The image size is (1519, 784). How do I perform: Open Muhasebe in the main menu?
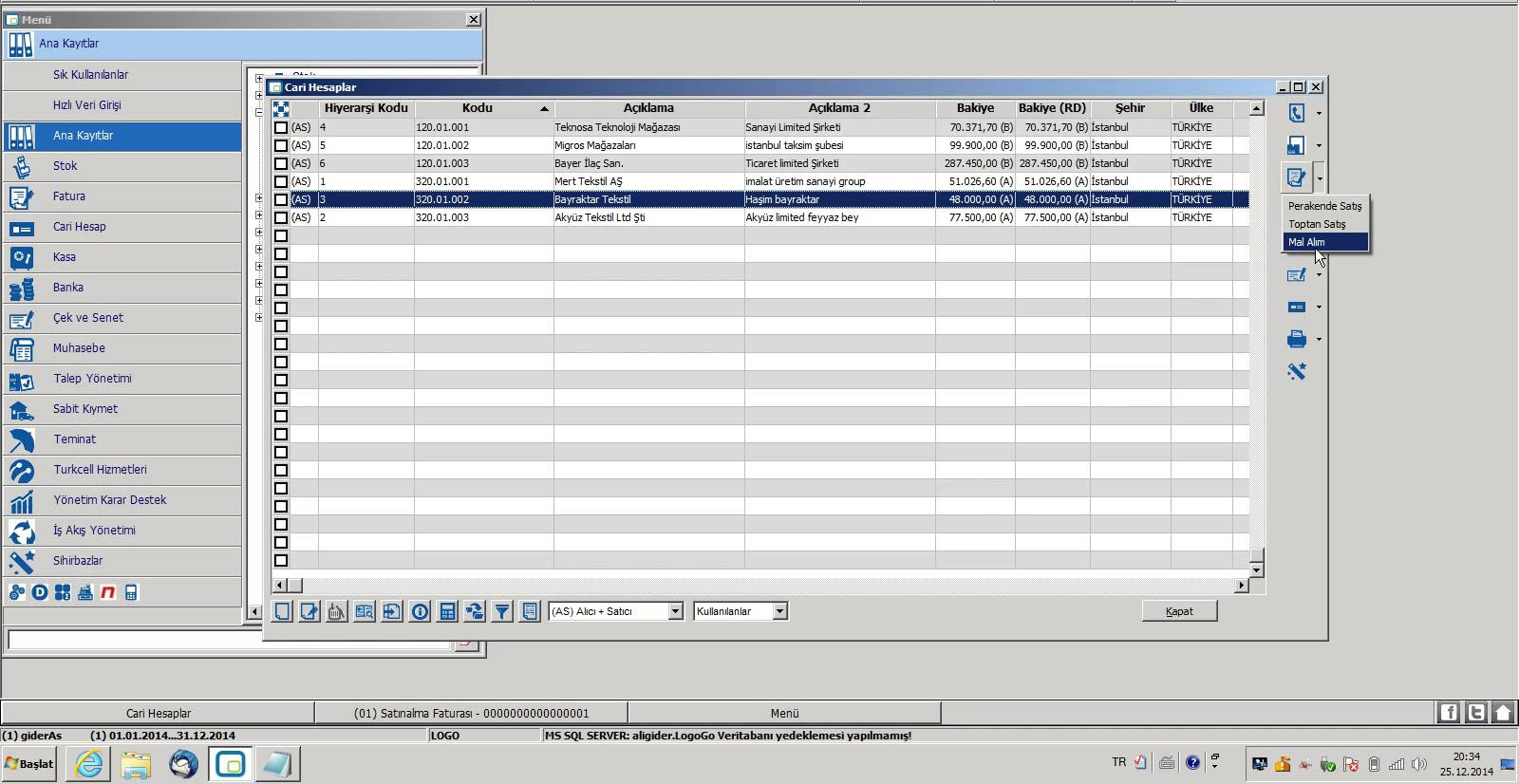click(122, 348)
